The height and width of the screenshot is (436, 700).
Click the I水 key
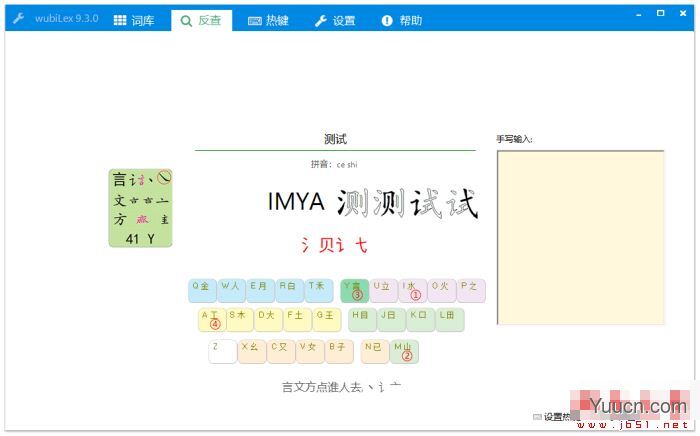[x=412, y=291]
